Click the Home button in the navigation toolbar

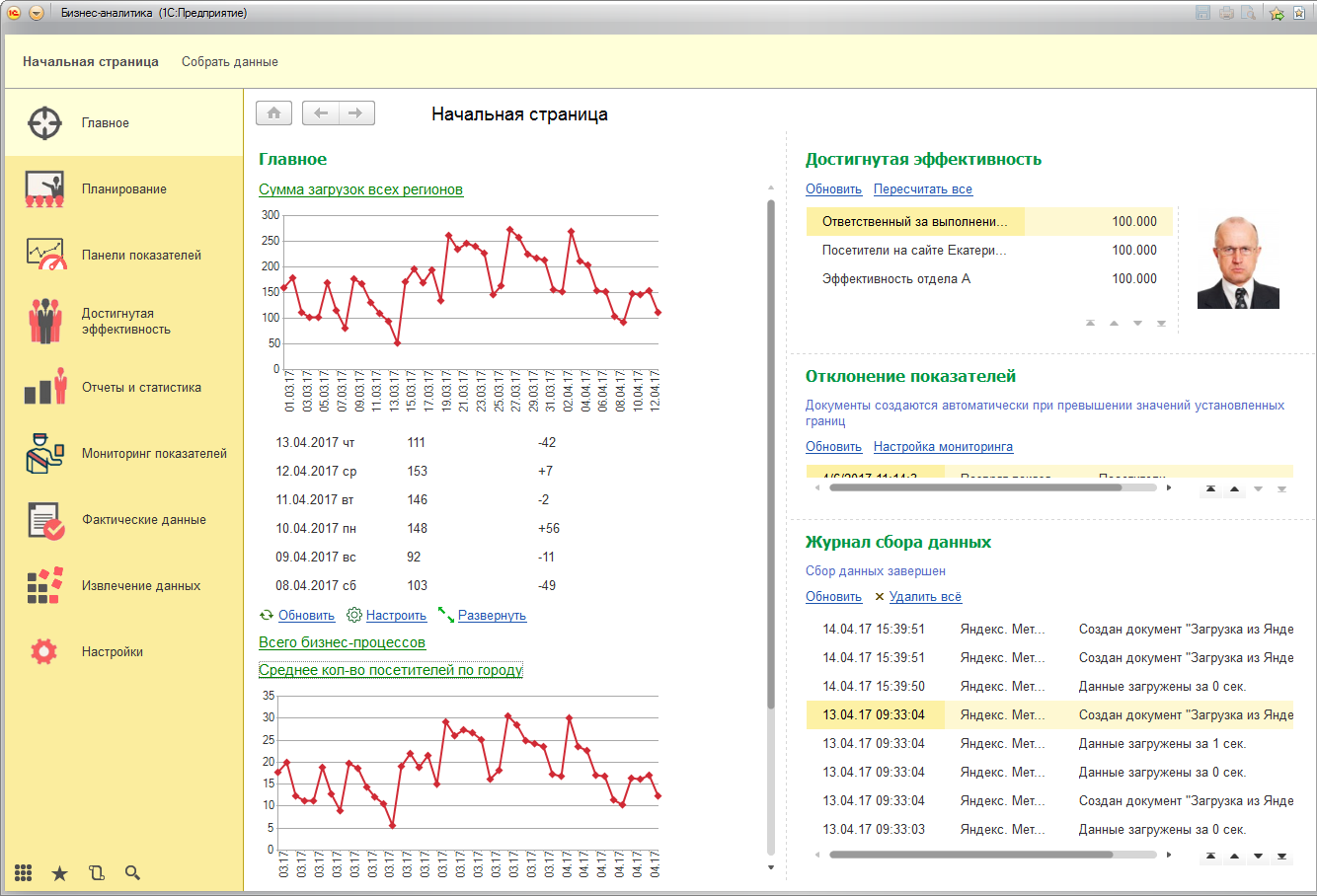pos(273,112)
